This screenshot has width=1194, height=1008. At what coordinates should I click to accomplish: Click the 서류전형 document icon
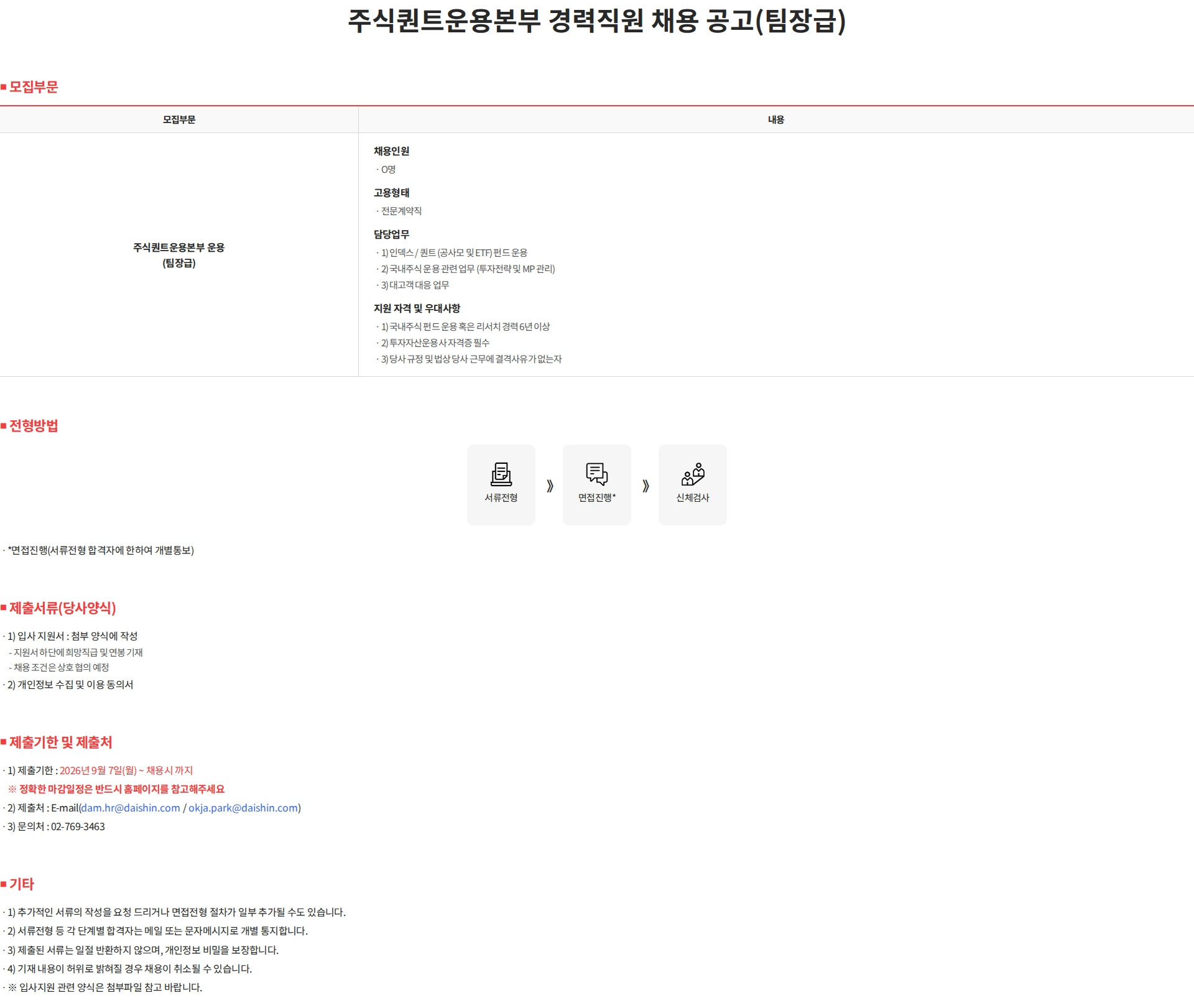[501, 474]
